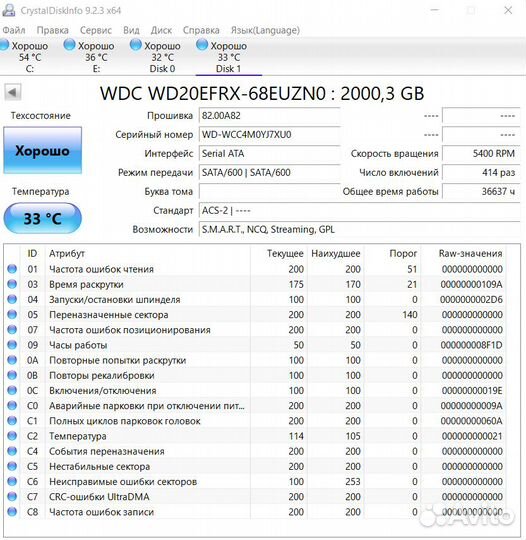This screenshot has height=540, width=526.
Task: Click the Атрибут column header
Action: point(67,253)
